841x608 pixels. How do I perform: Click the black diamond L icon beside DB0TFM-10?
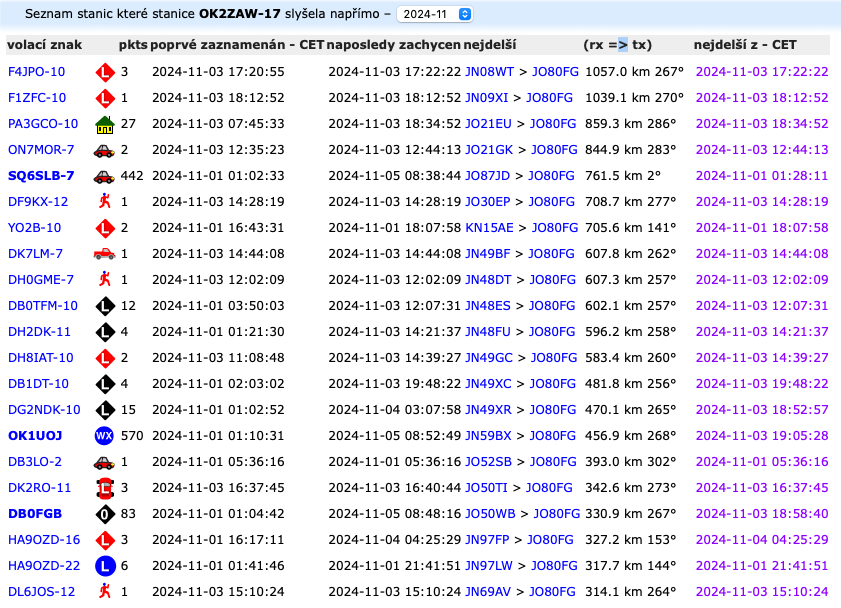(104, 306)
